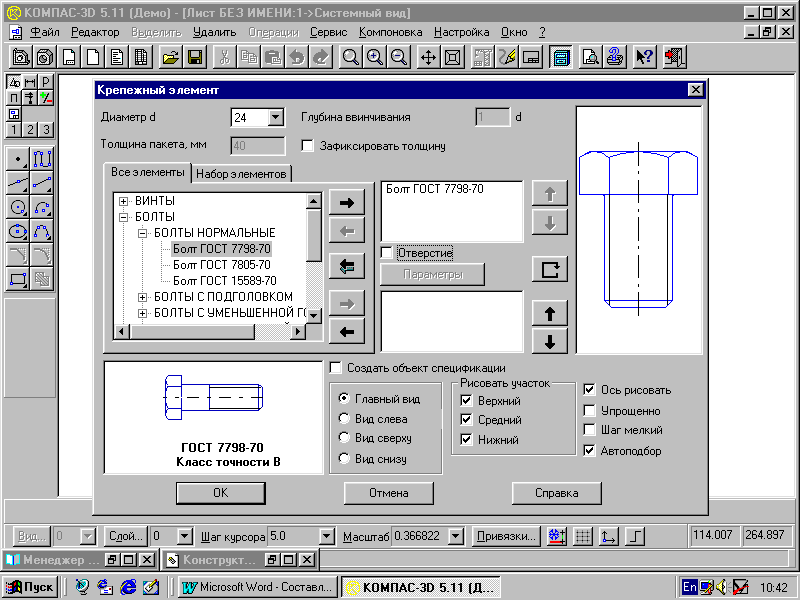Click the plain magnifier zoom icon
800x600 pixels.
coord(351,57)
